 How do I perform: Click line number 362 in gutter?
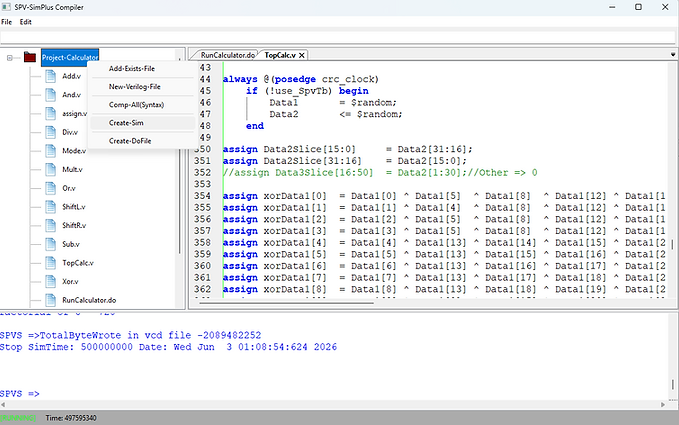(202, 289)
